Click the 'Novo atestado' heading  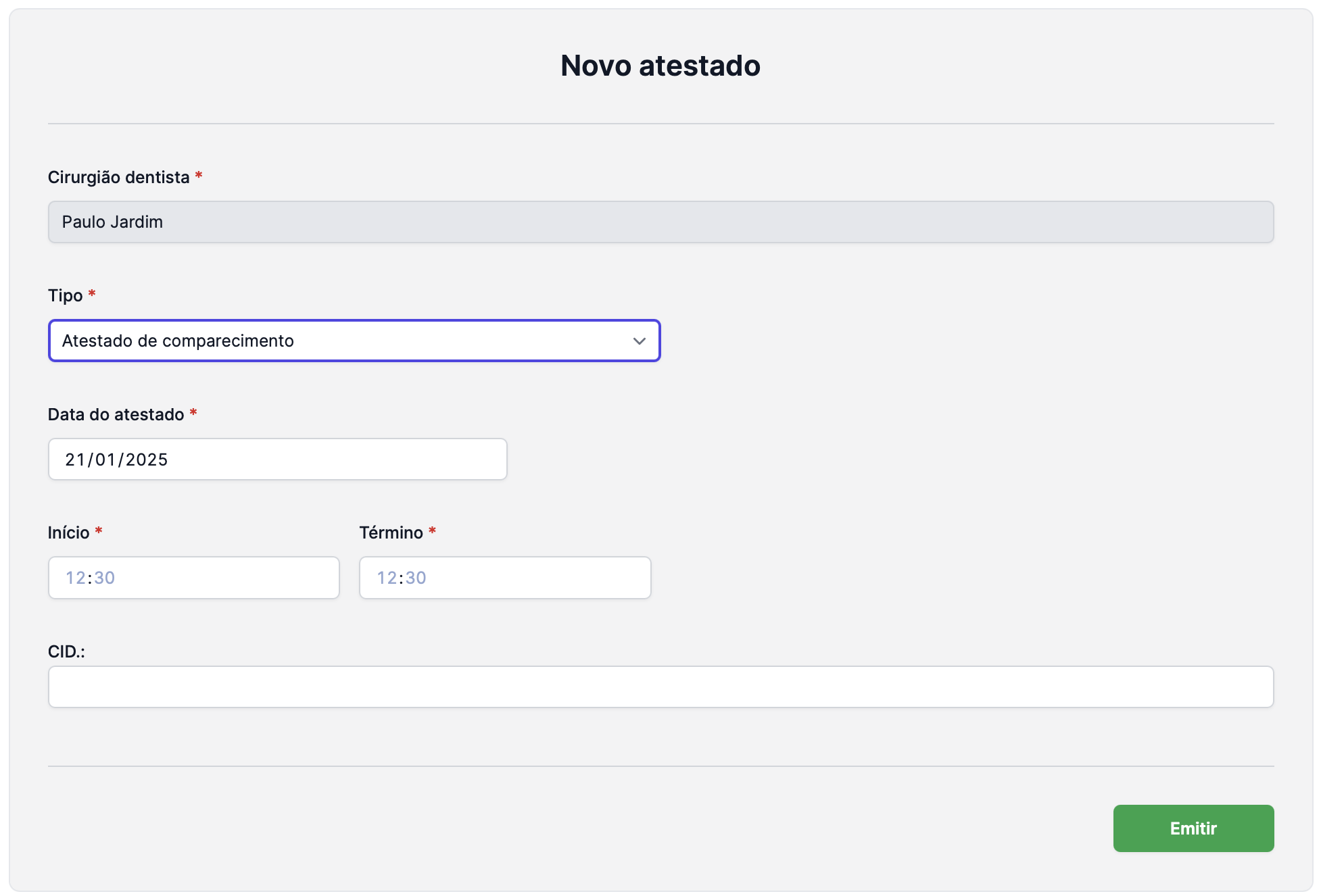click(x=660, y=66)
